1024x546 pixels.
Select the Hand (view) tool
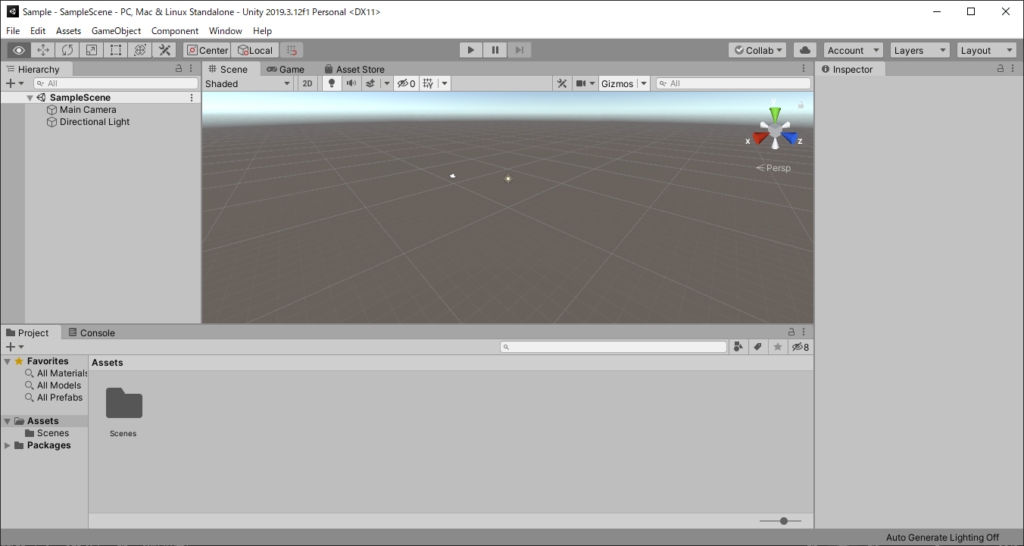18,50
